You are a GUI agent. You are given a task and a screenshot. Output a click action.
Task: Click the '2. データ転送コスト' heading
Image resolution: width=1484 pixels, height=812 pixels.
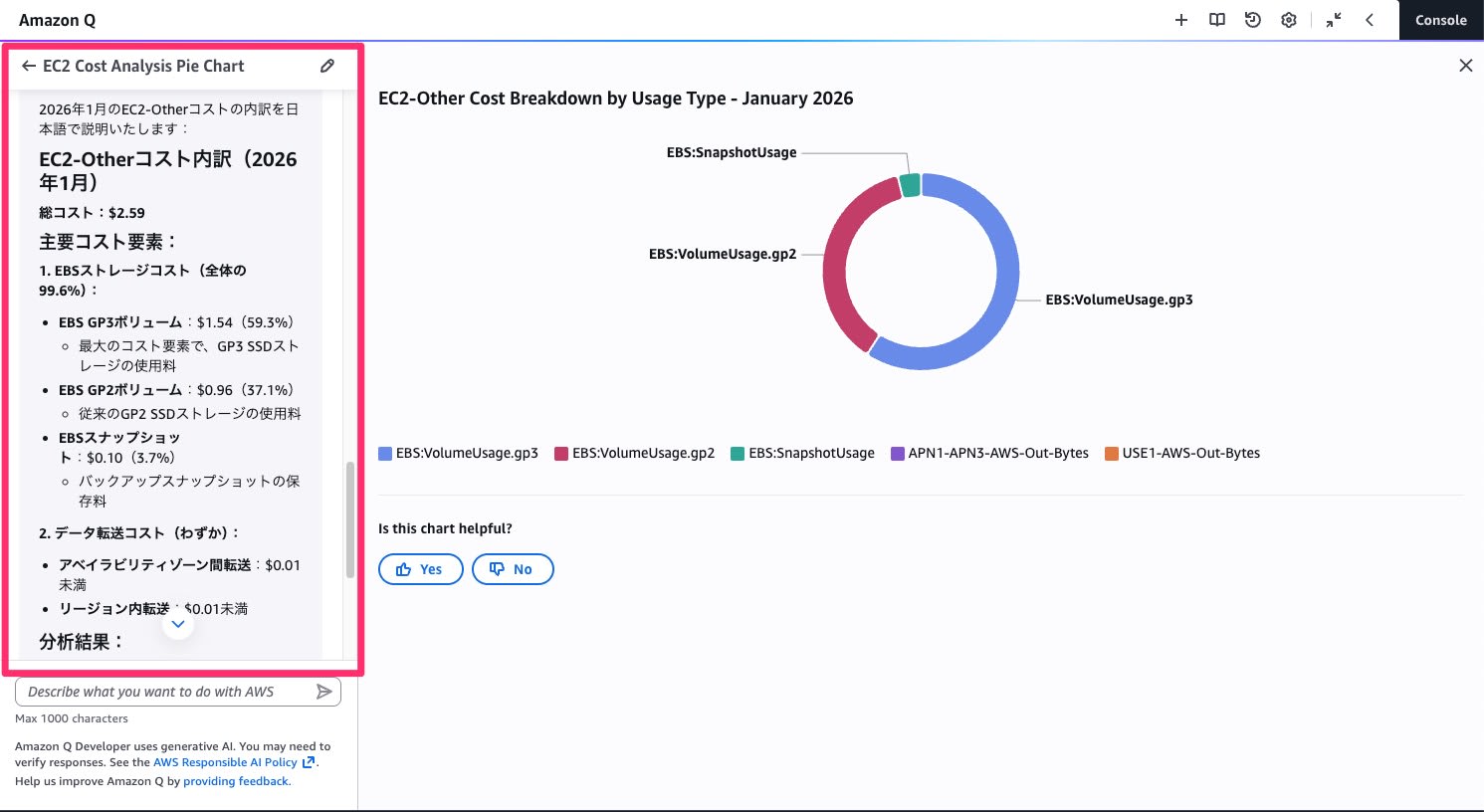(139, 533)
